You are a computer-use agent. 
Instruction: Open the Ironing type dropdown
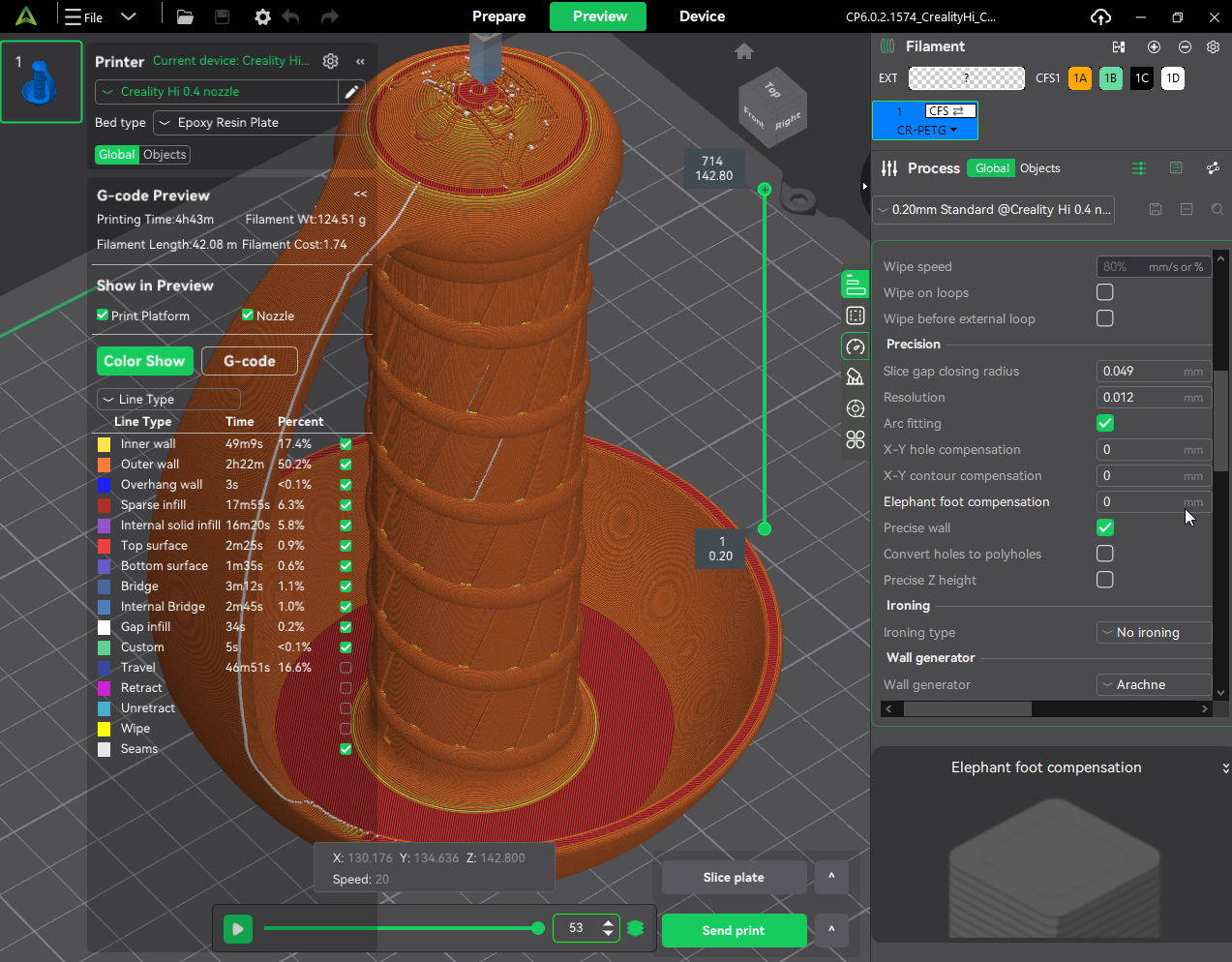pyautogui.click(x=1154, y=632)
